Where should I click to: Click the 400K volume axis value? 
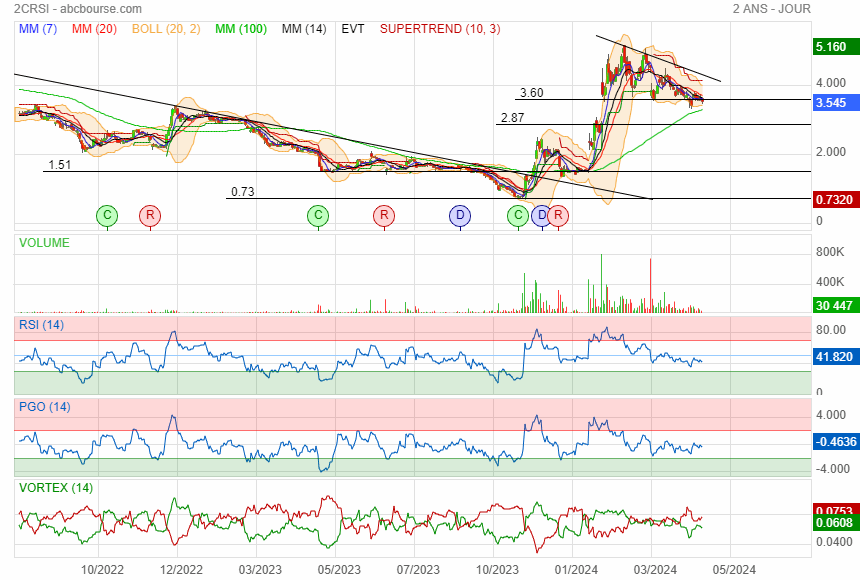(830, 281)
